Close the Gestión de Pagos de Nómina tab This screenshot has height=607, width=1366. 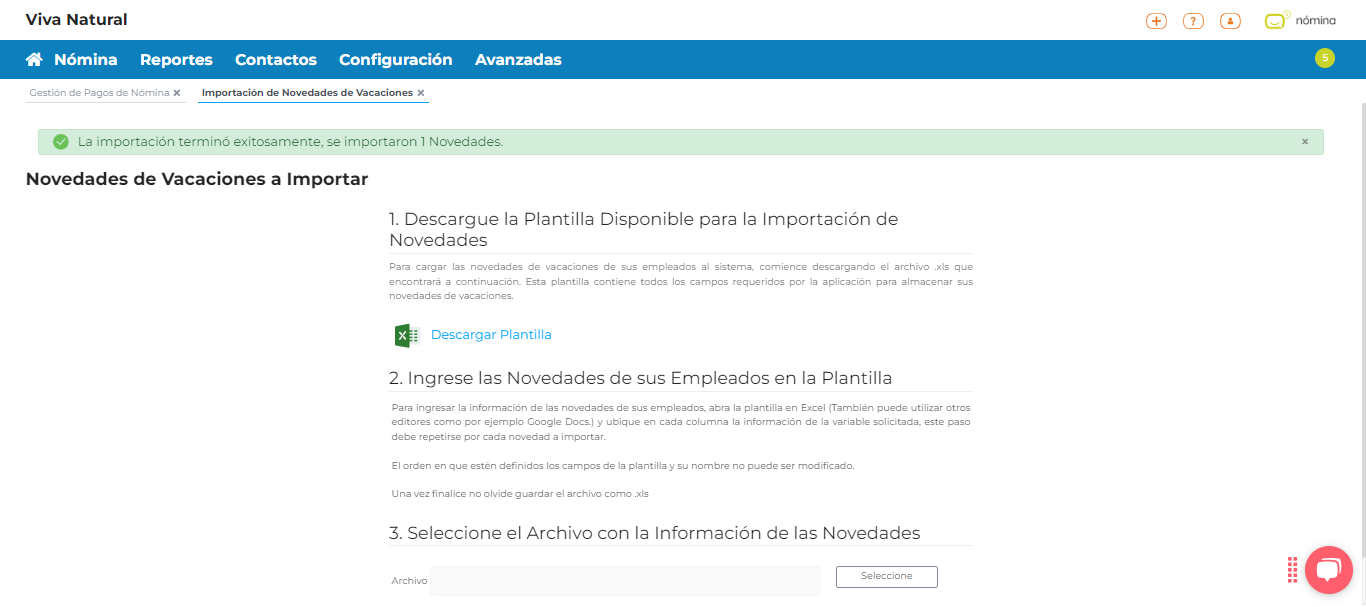point(177,93)
